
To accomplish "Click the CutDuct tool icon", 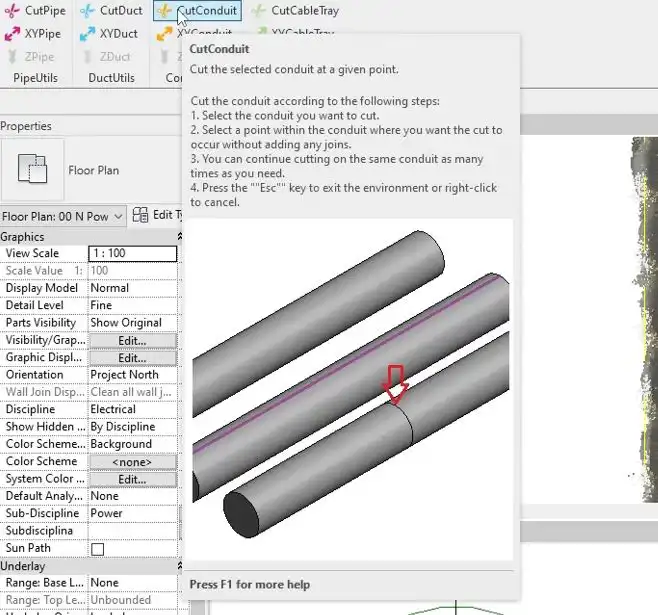I will pos(87,11).
